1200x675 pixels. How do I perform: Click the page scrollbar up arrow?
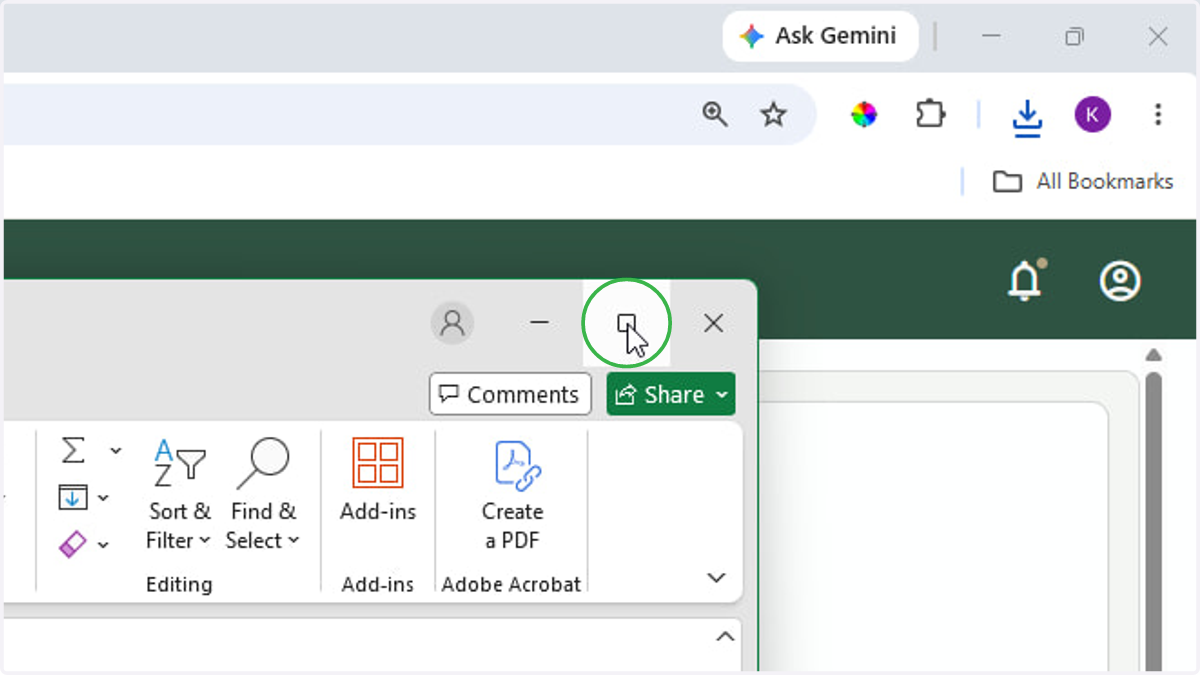[x=1154, y=355]
